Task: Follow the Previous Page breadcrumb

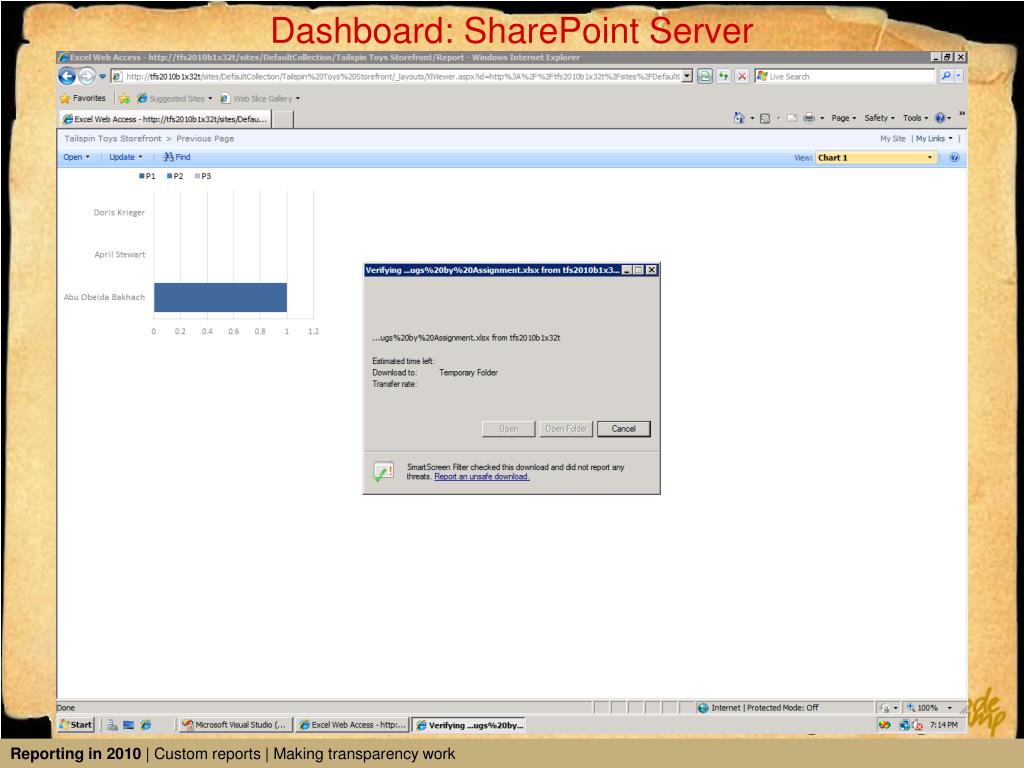Action: tap(205, 138)
